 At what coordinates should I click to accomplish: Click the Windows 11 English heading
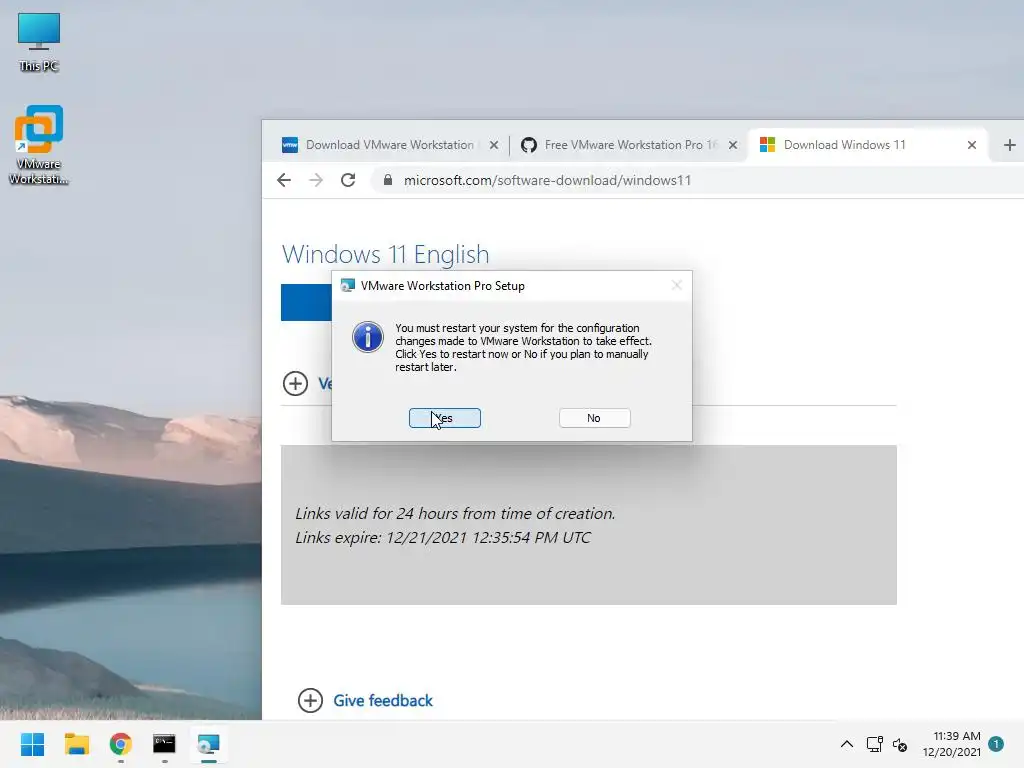point(385,254)
